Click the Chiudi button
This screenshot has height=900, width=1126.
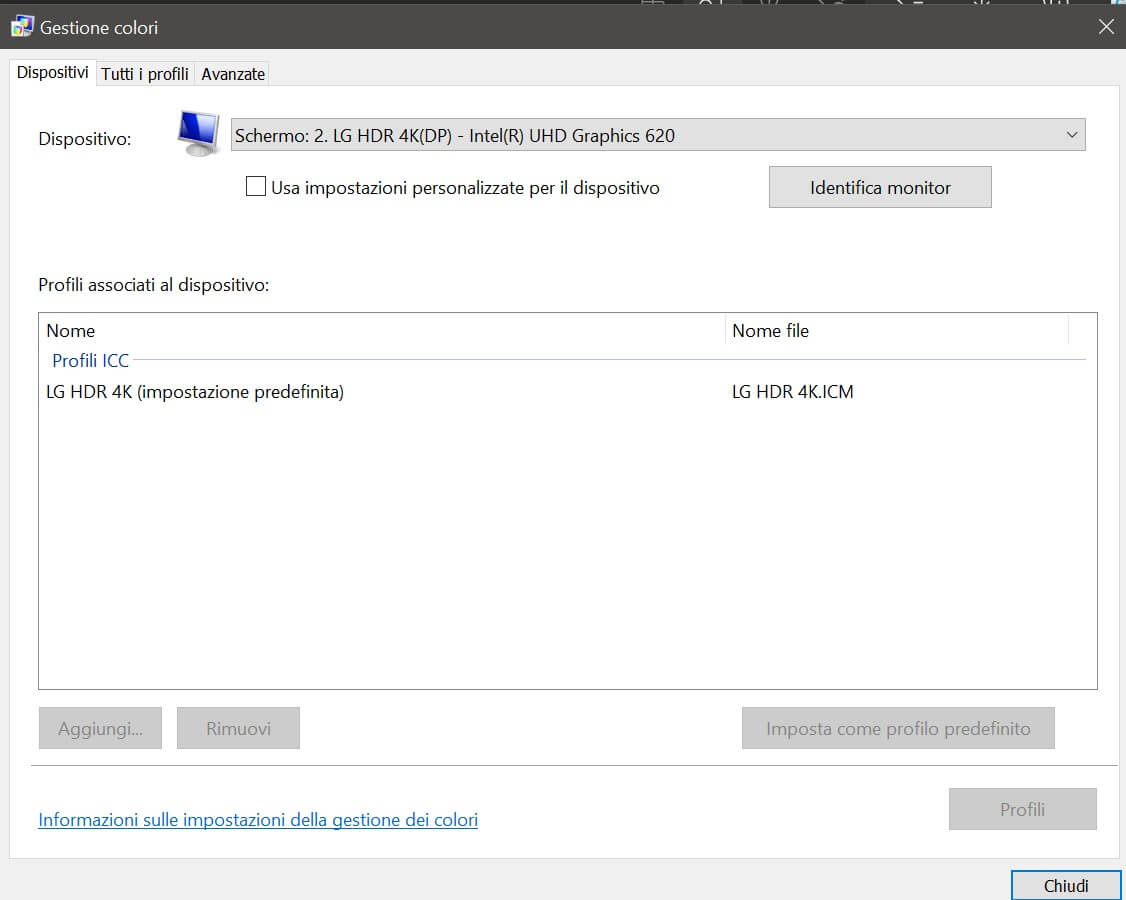click(x=1066, y=885)
